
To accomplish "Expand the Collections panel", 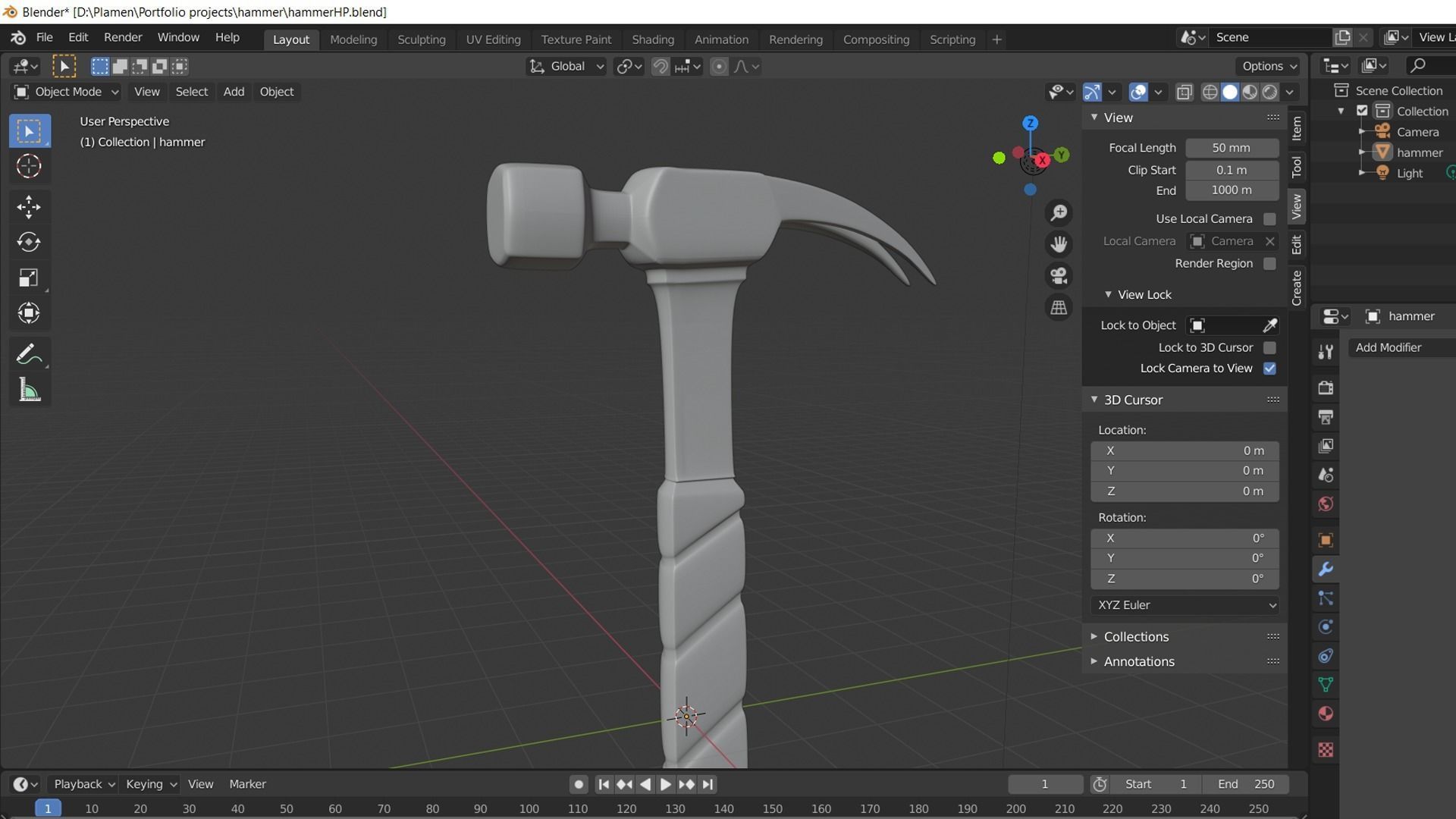I will click(1185, 637).
